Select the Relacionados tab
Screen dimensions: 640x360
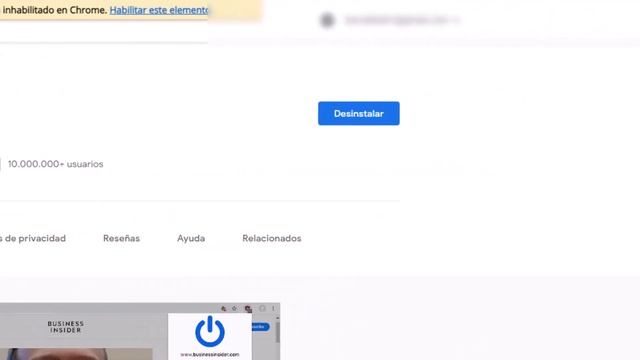pyautogui.click(x=272, y=238)
